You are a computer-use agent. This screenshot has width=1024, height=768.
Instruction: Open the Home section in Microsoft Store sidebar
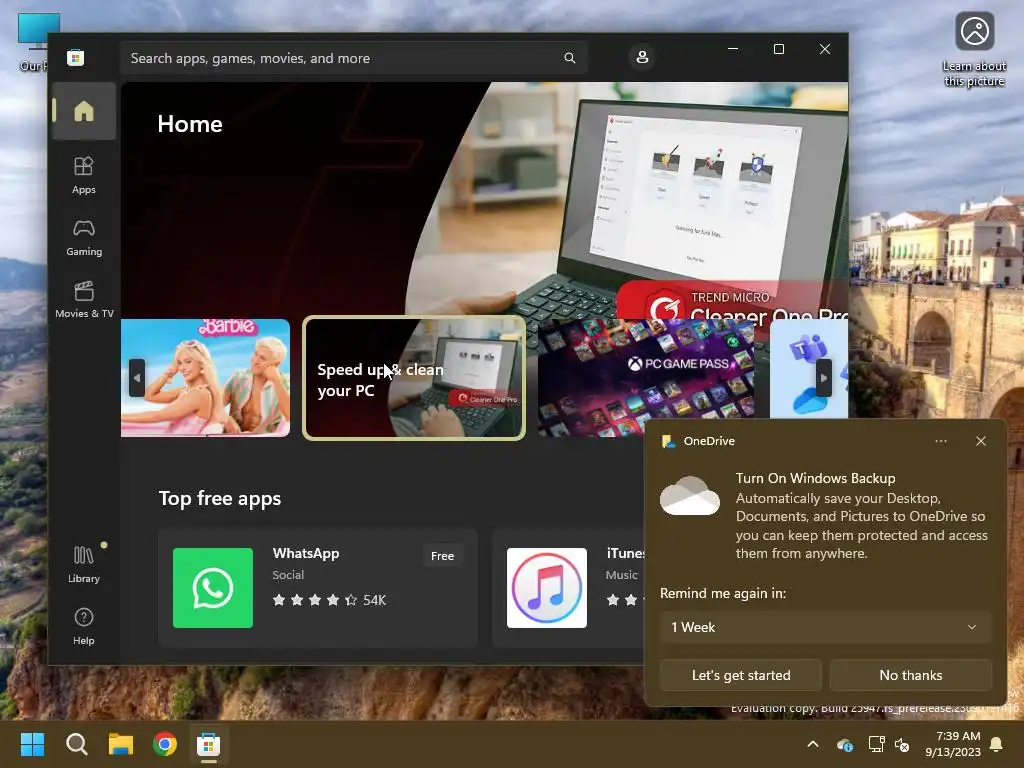[x=84, y=111]
